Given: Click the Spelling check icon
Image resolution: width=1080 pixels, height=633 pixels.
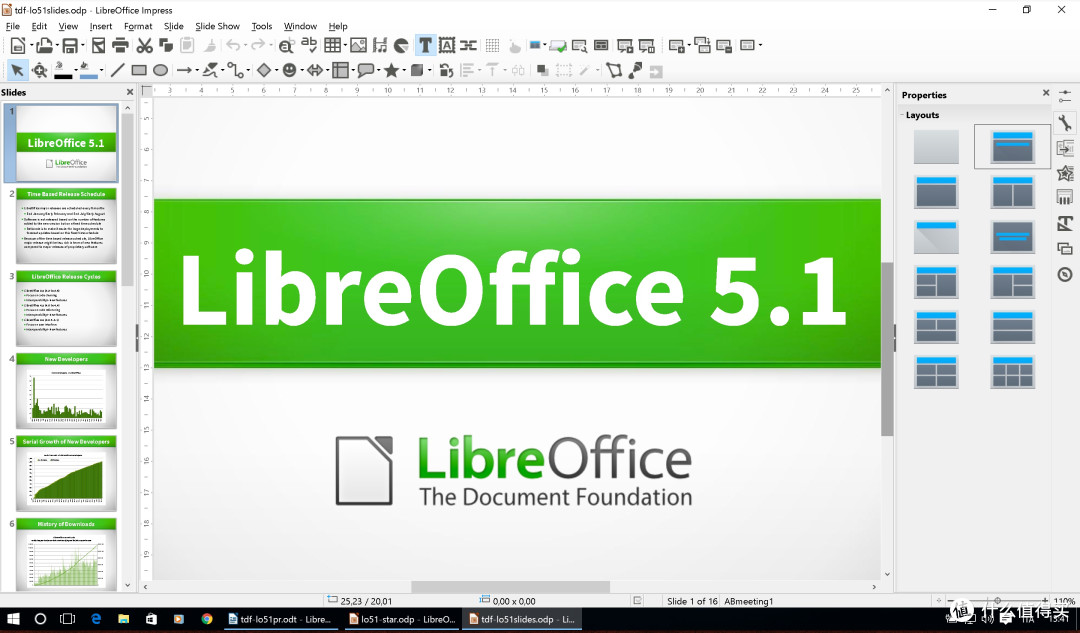Looking at the screenshot, I should pos(309,45).
